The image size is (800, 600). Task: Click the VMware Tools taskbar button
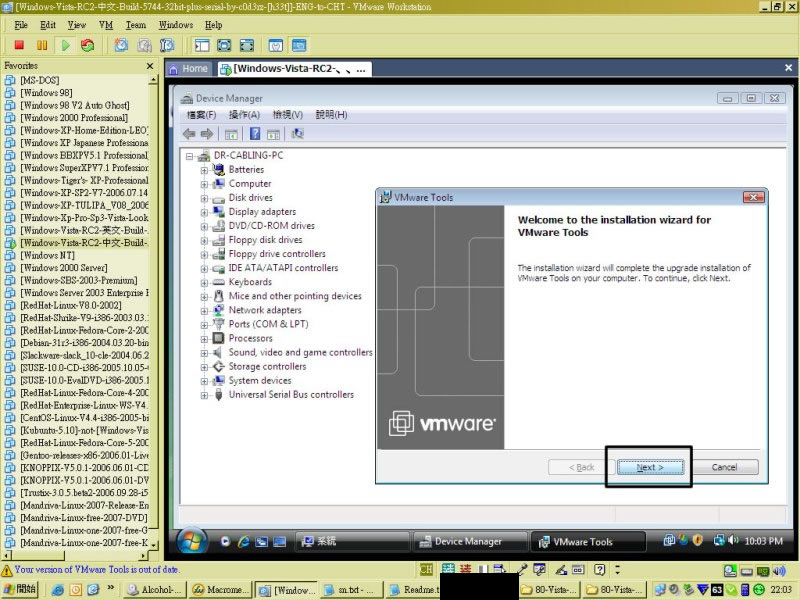pos(588,541)
